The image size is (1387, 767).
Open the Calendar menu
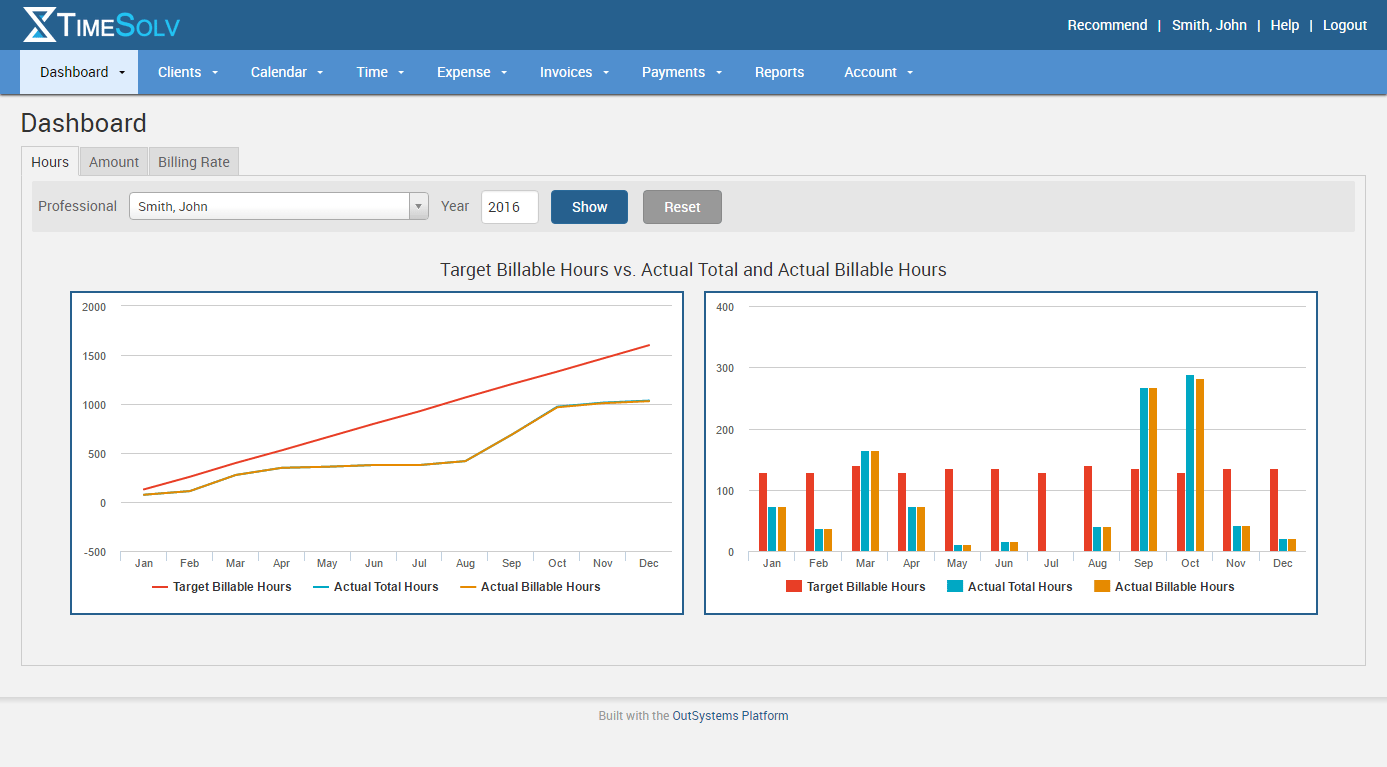click(x=286, y=72)
